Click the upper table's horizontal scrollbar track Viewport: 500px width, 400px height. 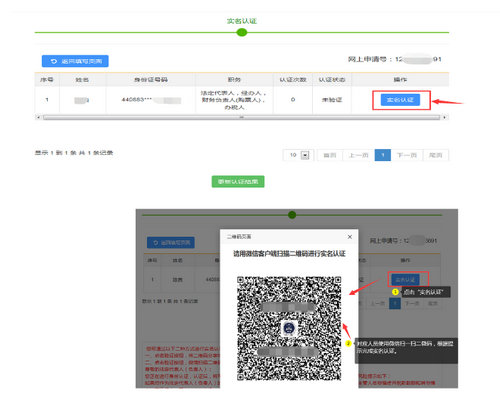(242, 117)
